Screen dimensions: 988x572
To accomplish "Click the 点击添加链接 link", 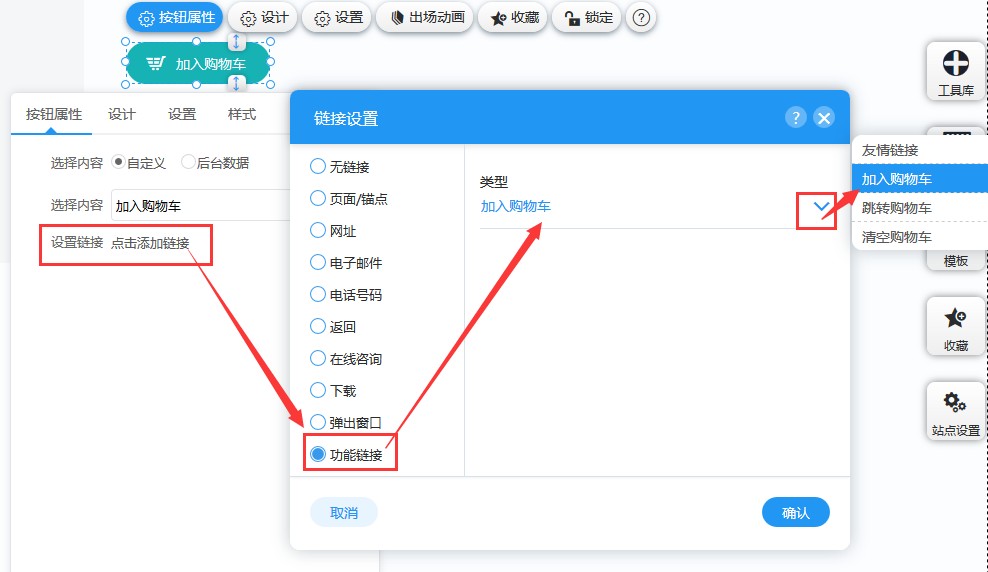I will click(x=150, y=243).
